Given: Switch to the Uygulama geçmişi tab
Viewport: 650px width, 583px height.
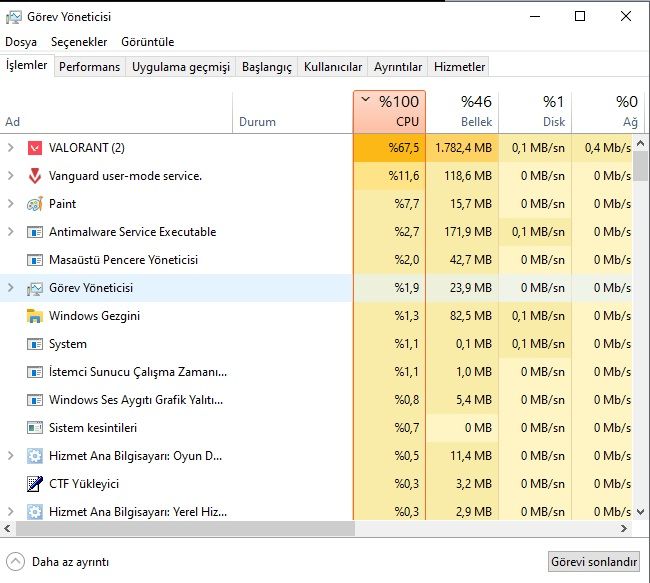Looking at the screenshot, I should point(181,67).
